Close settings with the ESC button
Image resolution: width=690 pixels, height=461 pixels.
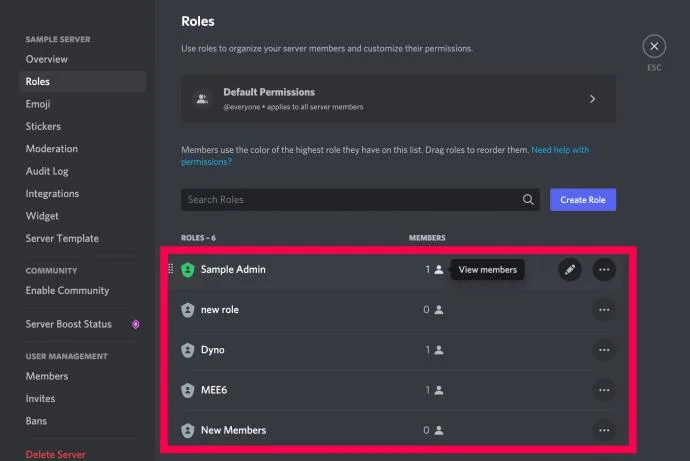[x=654, y=46]
